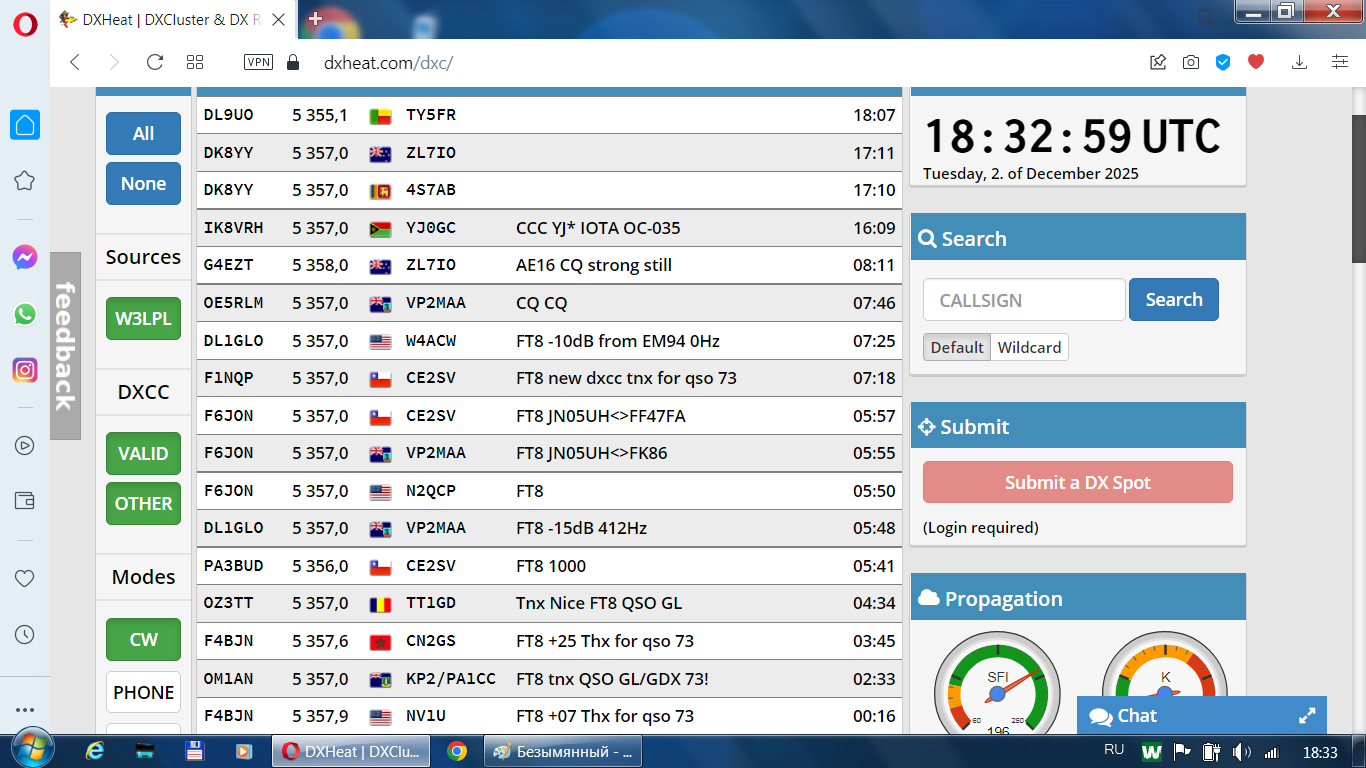Click the Opera snapshot camera icon
This screenshot has height=768, width=1366.
pyautogui.click(x=1190, y=62)
